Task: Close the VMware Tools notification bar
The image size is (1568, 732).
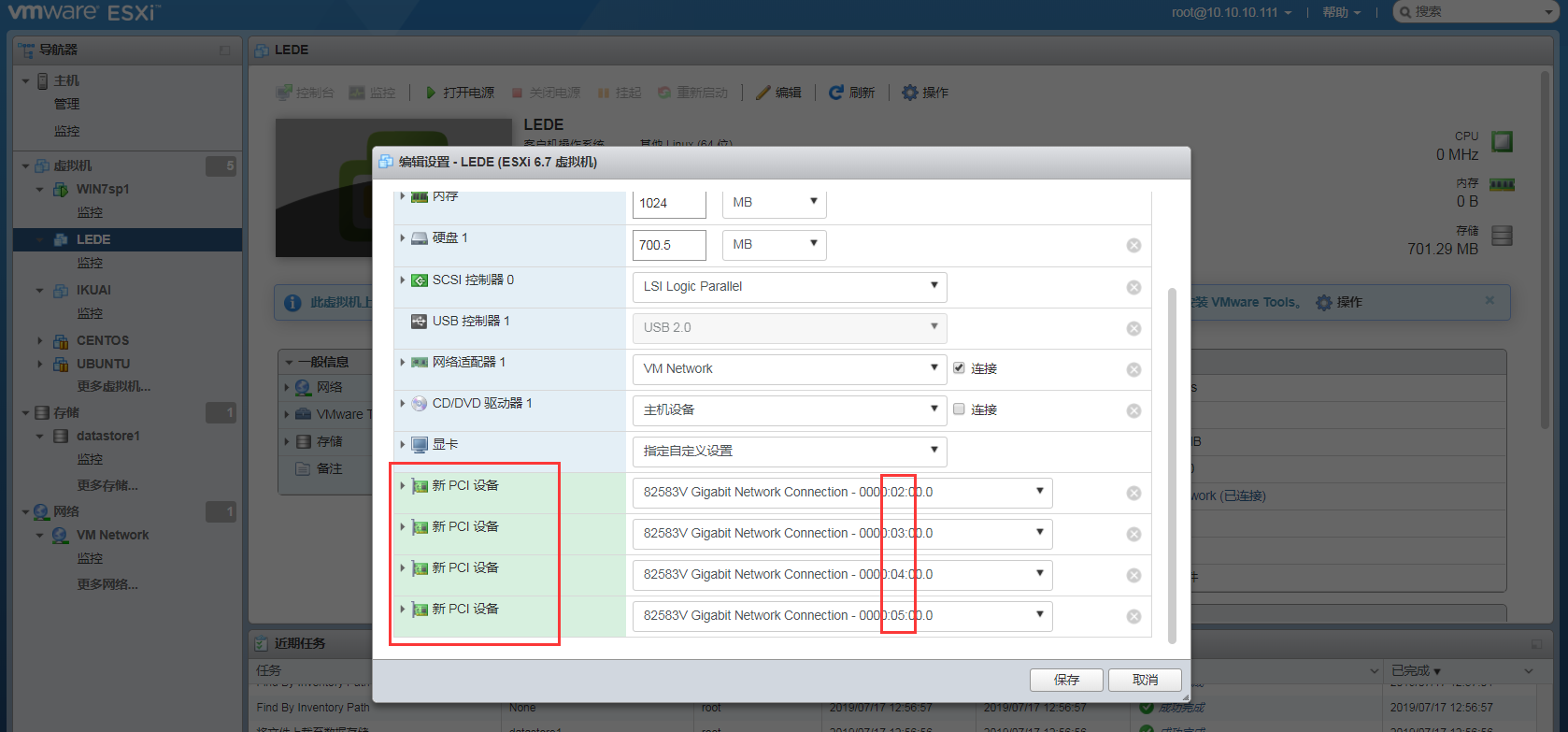Action: coord(1490,300)
